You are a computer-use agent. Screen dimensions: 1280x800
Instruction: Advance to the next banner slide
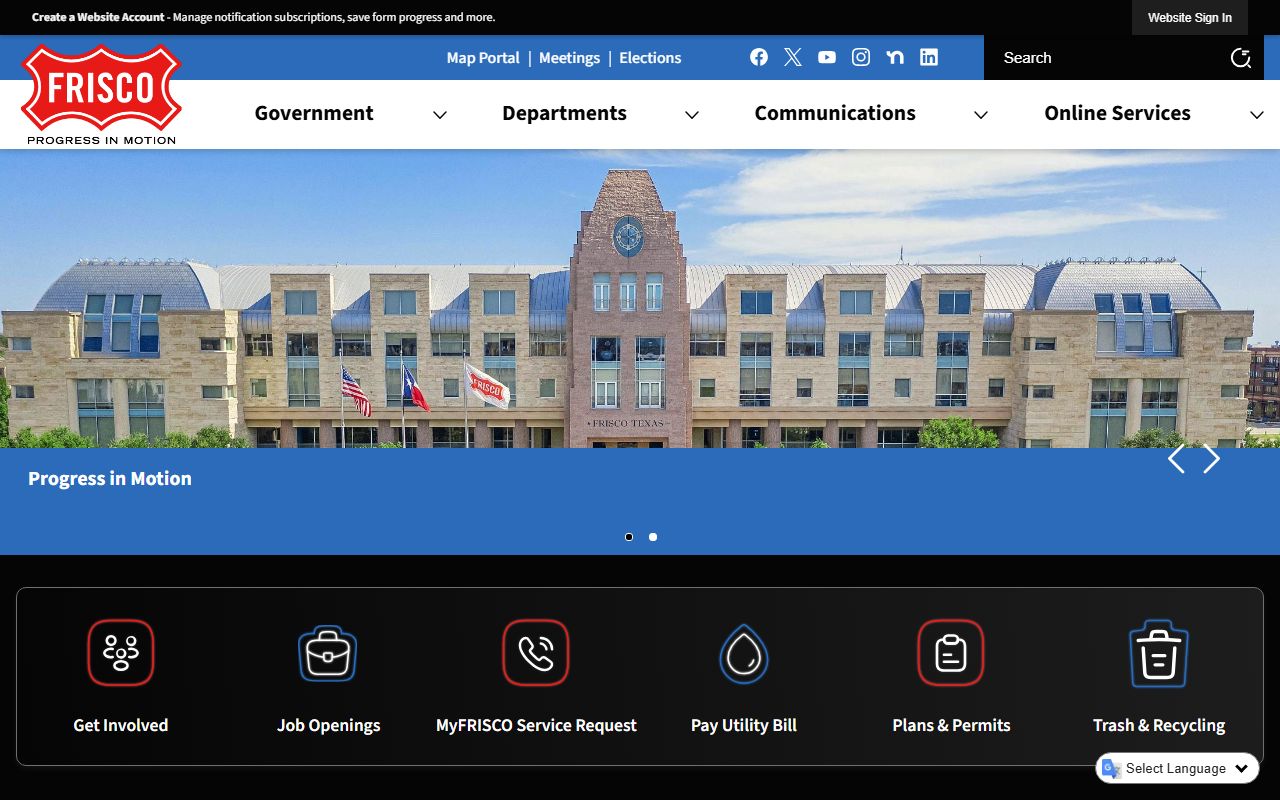(x=1212, y=459)
